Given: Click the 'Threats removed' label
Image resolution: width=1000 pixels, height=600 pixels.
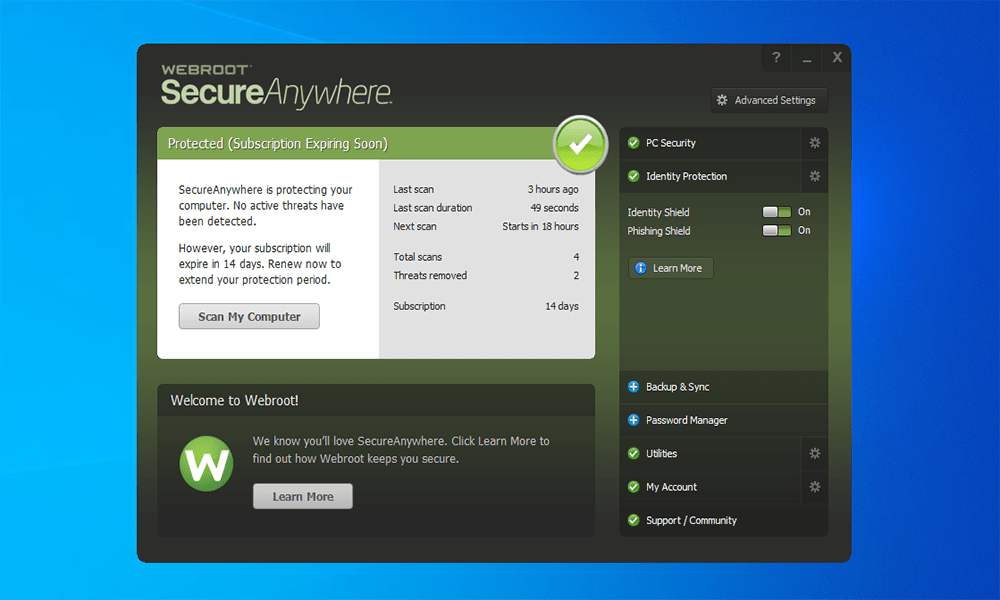Looking at the screenshot, I should pos(430,275).
